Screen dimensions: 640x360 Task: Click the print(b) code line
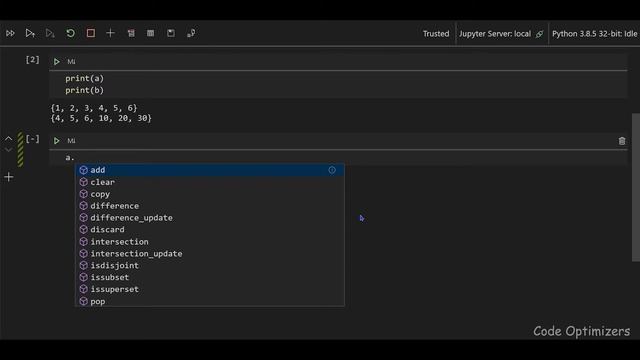[x=84, y=90]
